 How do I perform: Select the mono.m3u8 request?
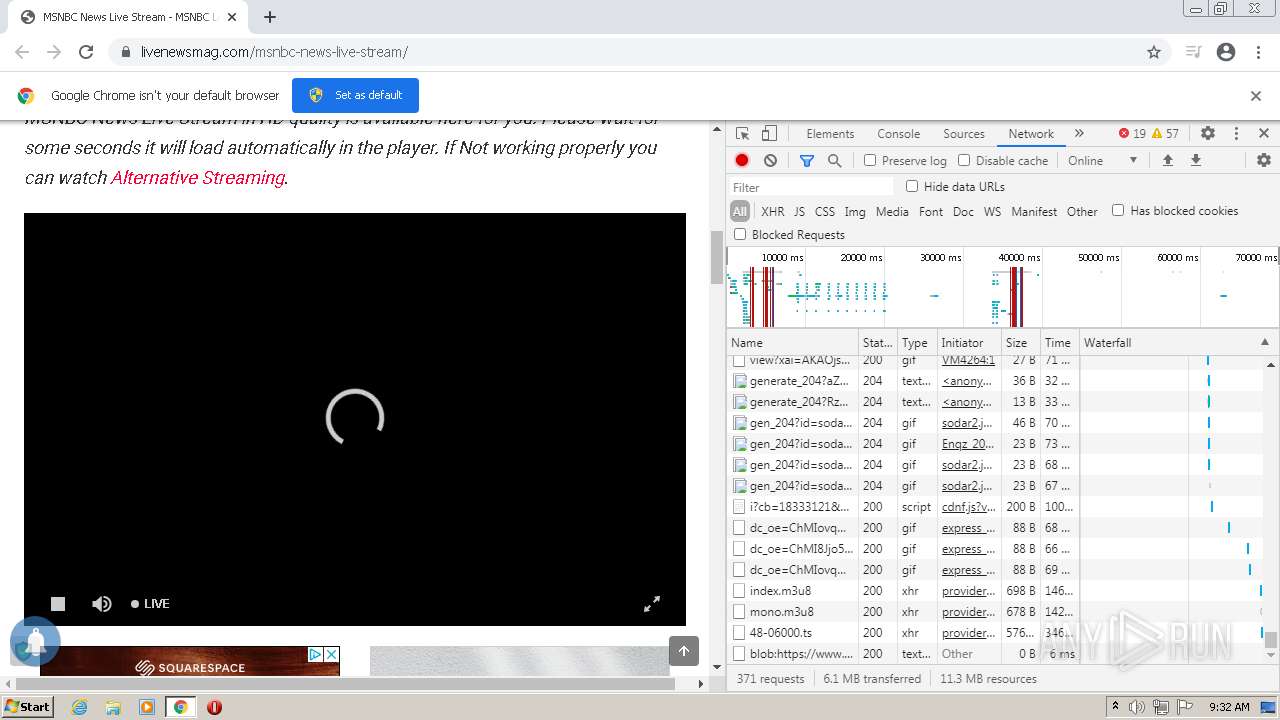pos(782,612)
